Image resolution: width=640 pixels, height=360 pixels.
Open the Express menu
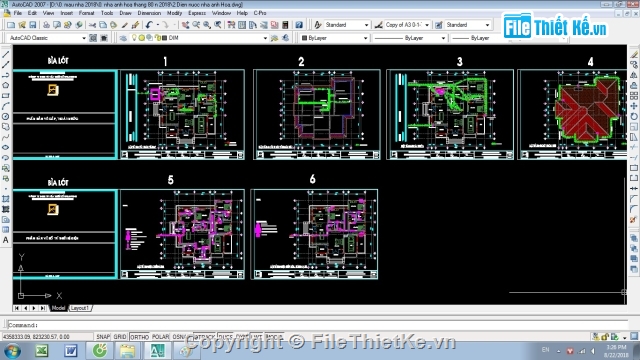(x=197, y=13)
